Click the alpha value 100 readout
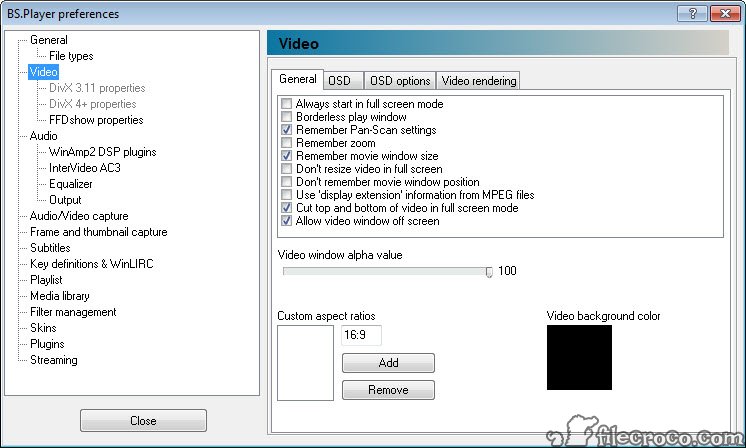This screenshot has height=448, width=746. 507,271
